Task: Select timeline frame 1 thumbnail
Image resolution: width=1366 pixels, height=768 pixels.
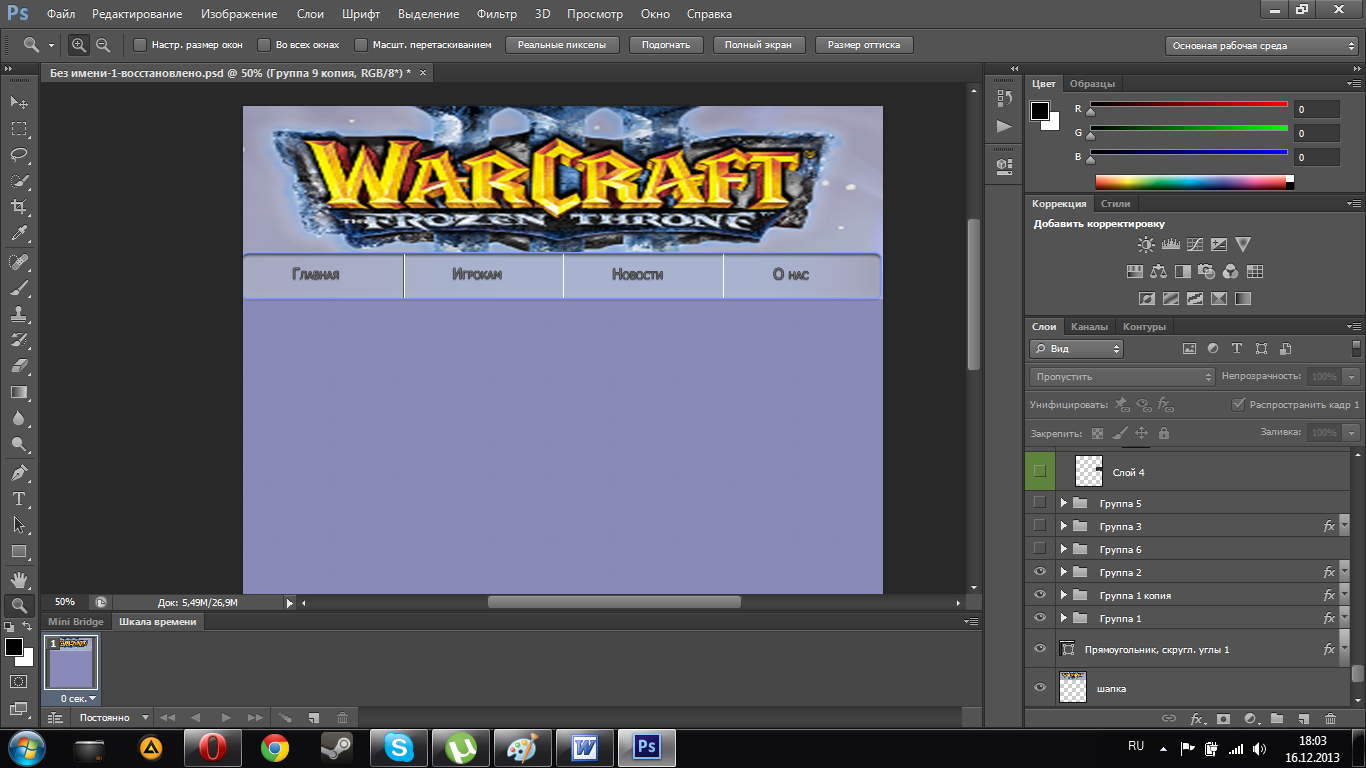Action: click(72, 663)
